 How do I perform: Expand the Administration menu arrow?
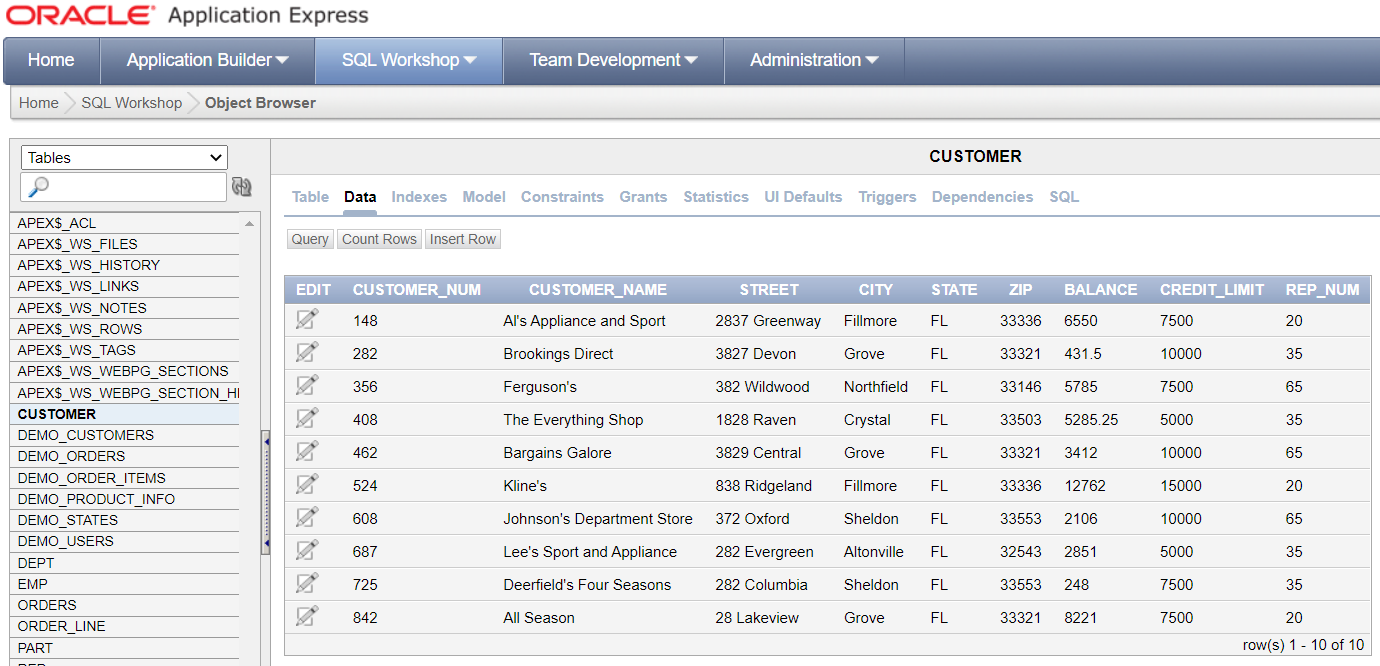[872, 61]
